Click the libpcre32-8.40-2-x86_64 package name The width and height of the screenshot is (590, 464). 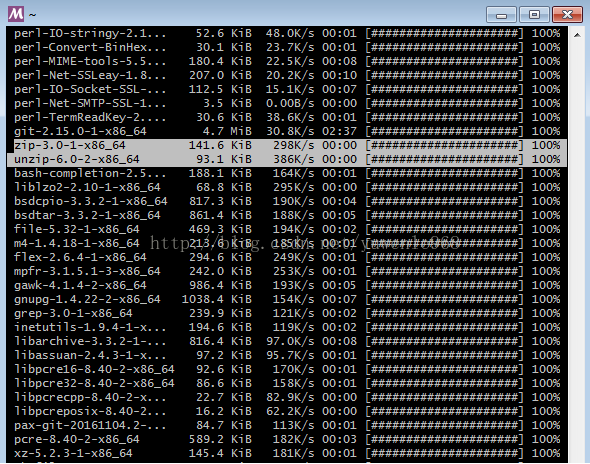click(x=94, y=383)
